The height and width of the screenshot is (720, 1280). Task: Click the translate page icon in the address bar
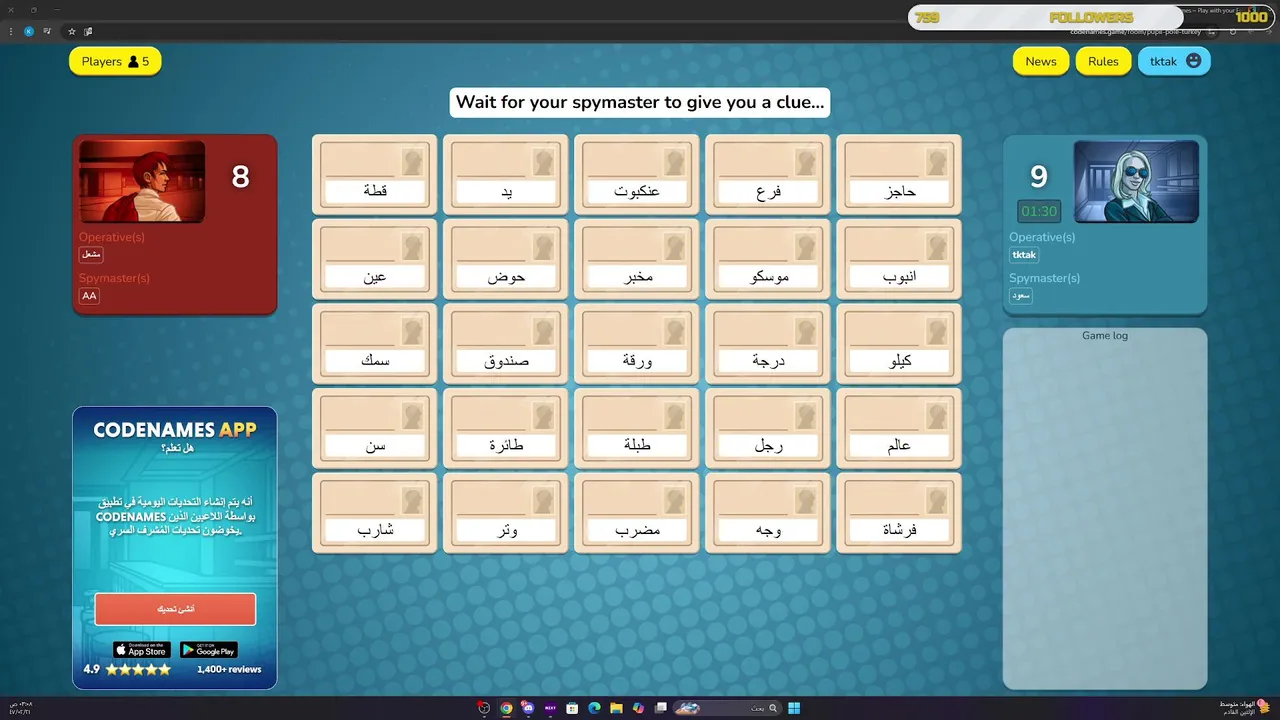(x=88, y=31)
